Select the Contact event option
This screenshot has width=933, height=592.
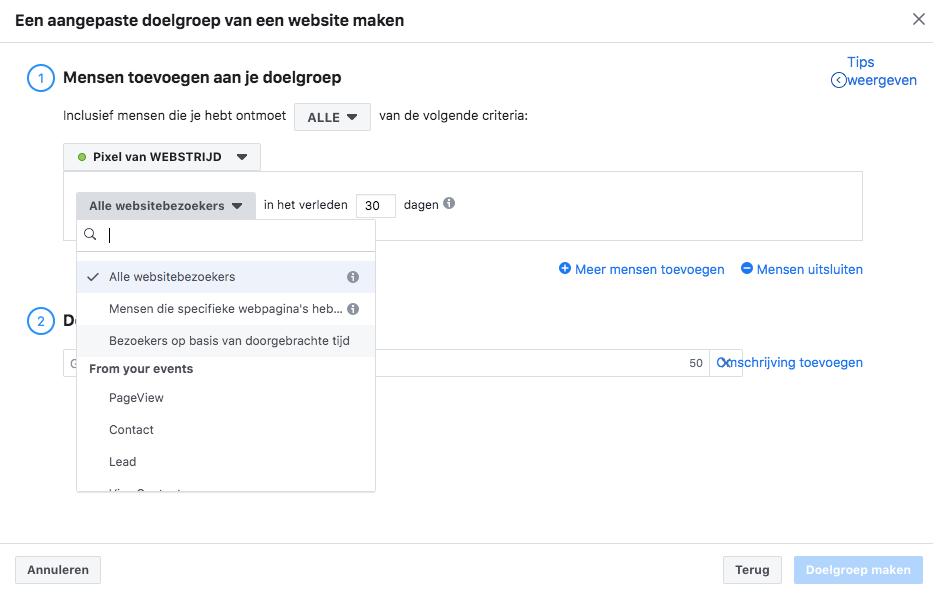click(x=131, y=430)
